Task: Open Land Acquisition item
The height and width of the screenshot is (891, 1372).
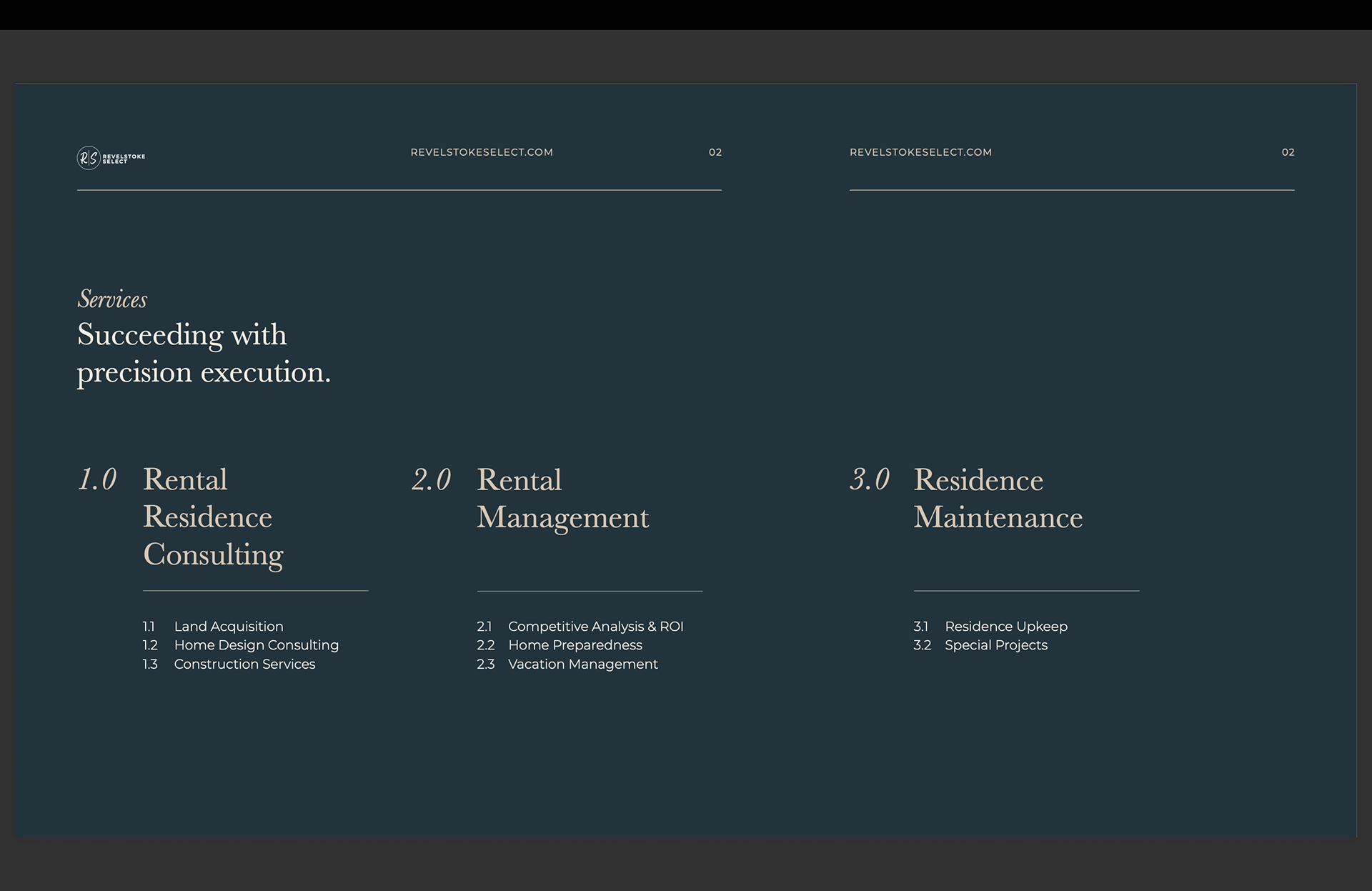Action: point(229,627)
